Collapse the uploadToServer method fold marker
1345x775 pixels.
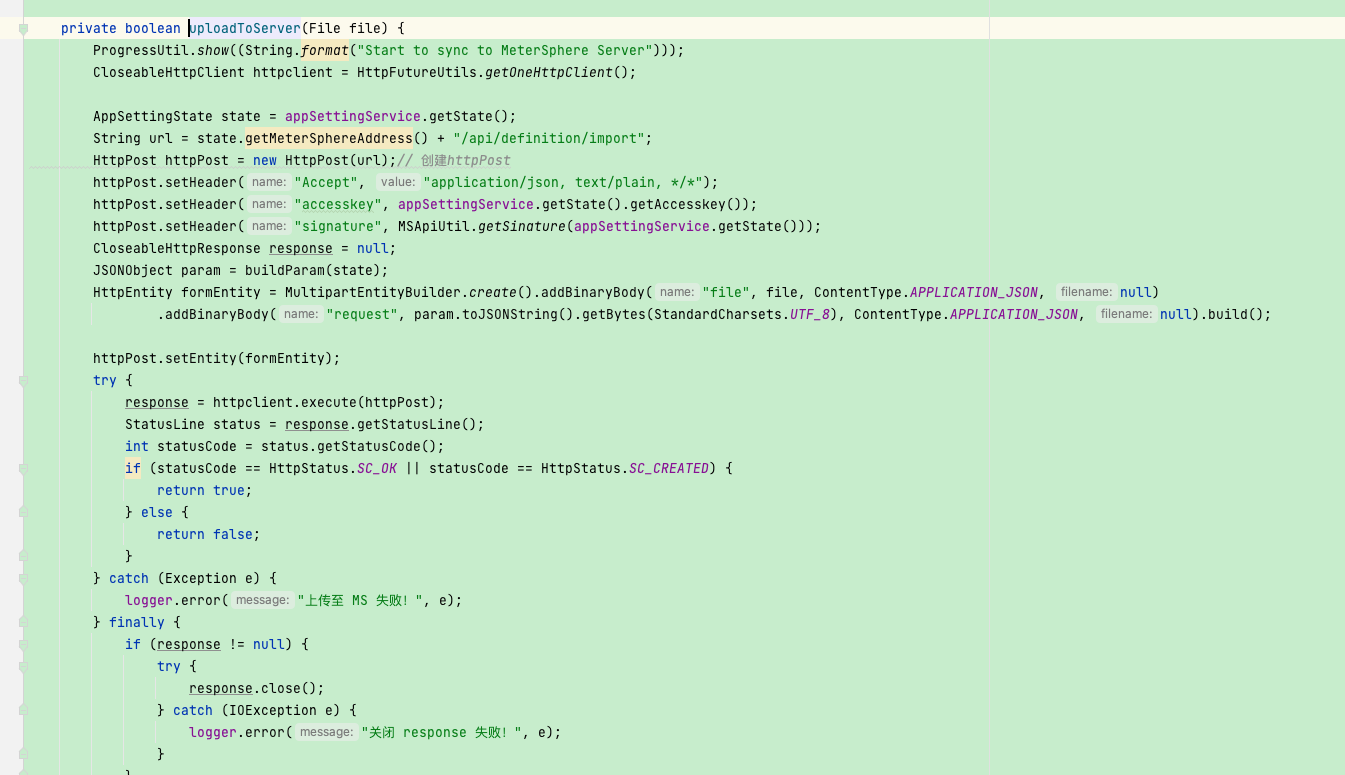click(x=23, y=29)
